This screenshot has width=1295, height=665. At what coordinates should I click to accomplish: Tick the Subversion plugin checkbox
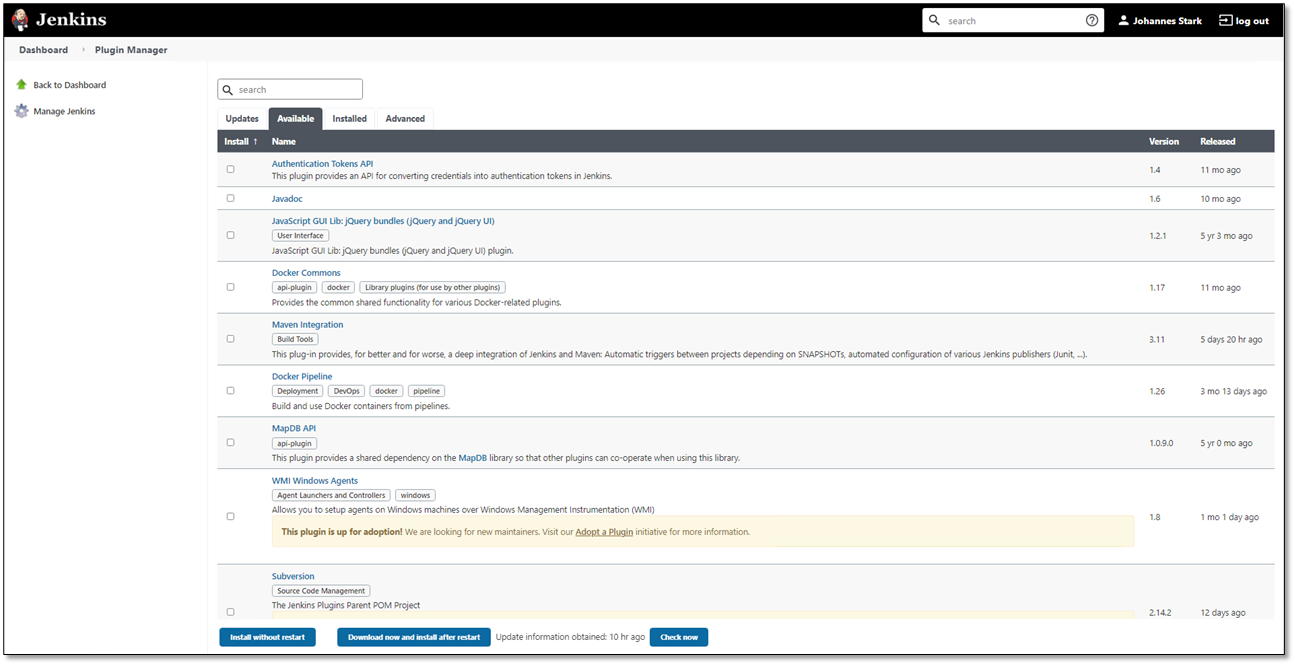coord(230,612)
